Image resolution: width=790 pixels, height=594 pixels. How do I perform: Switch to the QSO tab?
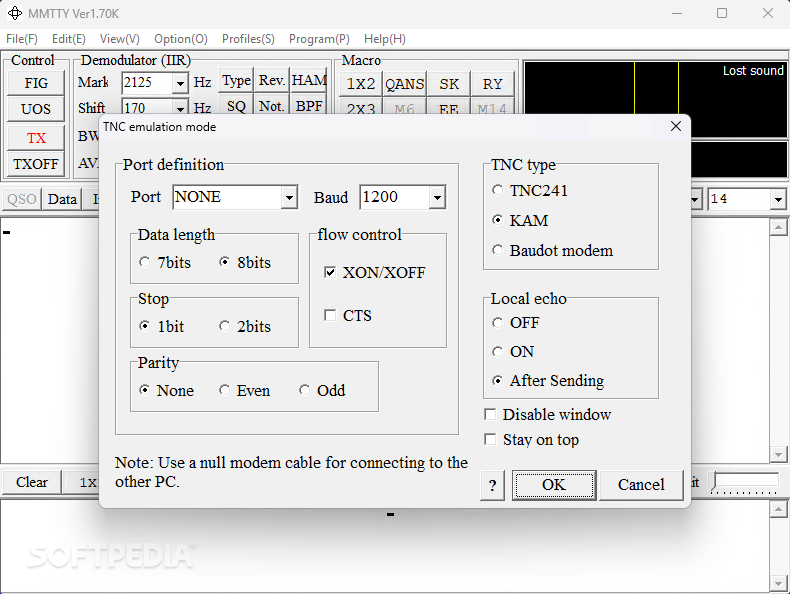[22, 199]
